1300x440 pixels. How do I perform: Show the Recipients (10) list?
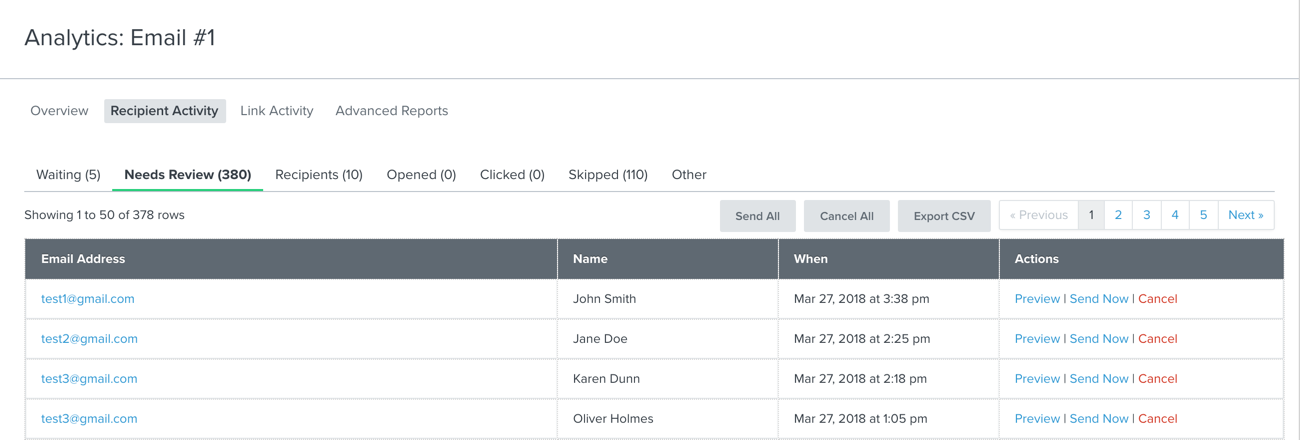pos(319,175)
